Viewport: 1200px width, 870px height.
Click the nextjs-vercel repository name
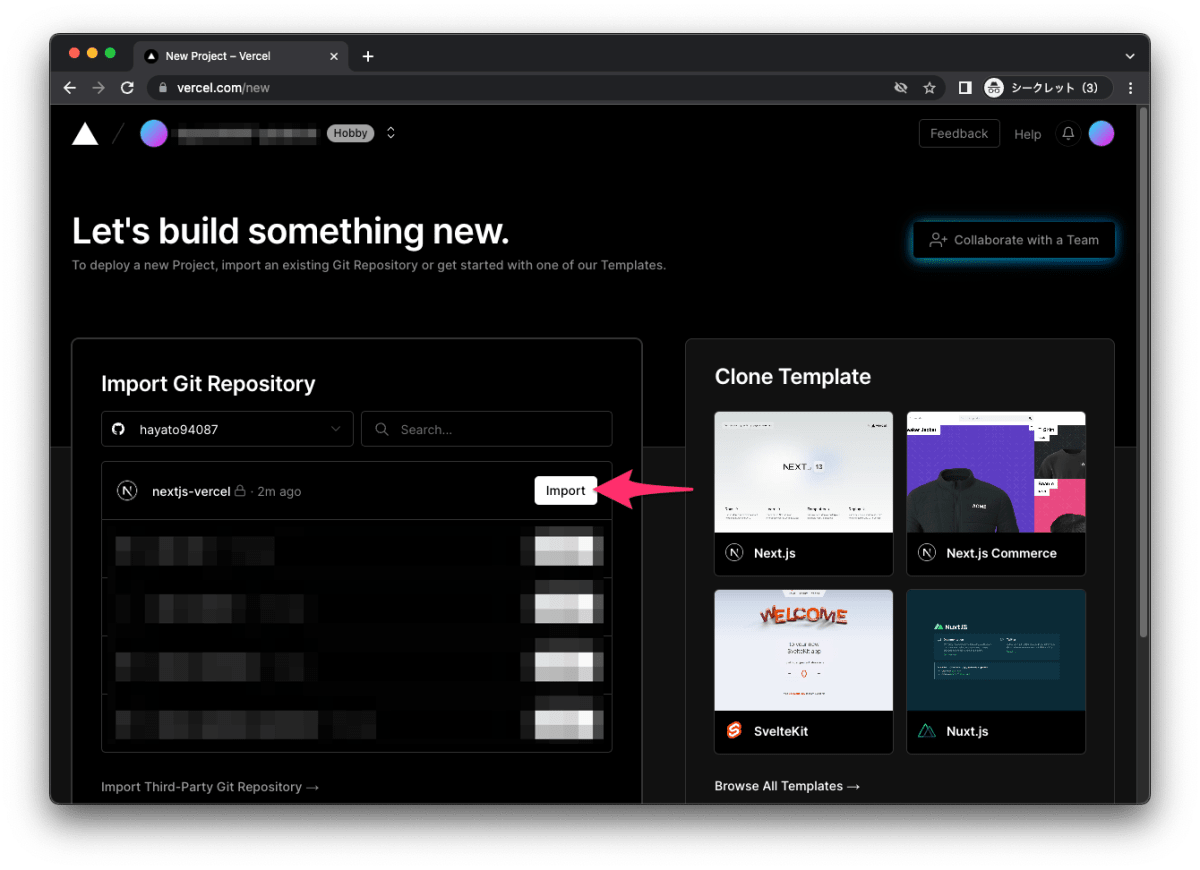point(191,491)
